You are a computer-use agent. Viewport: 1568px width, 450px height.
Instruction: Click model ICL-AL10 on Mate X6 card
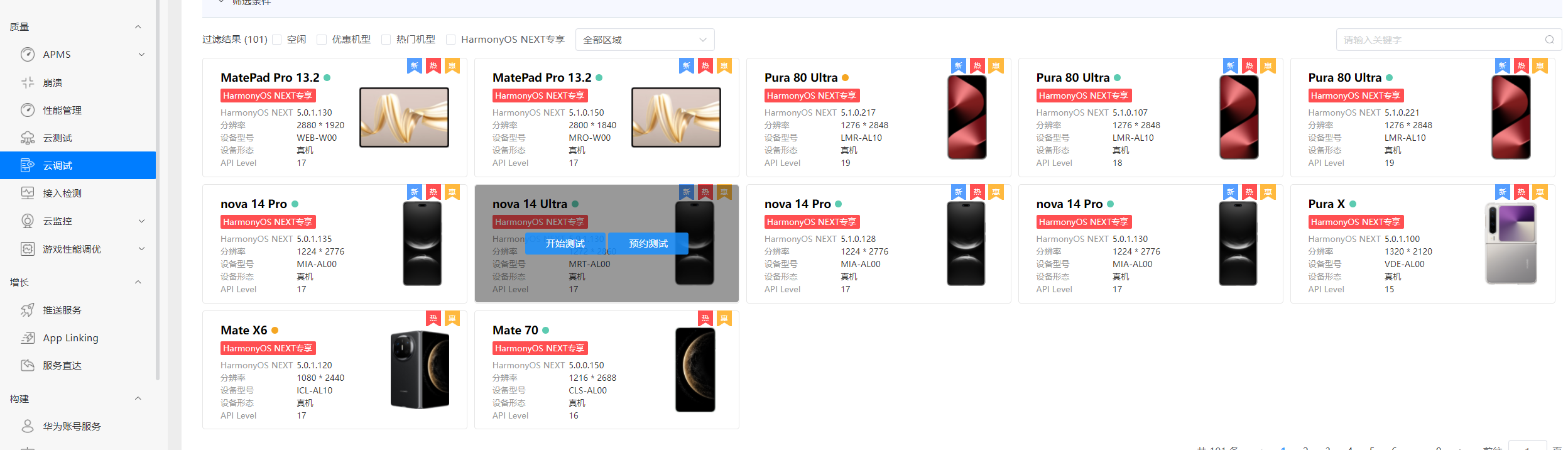click(x=314, y=390)
